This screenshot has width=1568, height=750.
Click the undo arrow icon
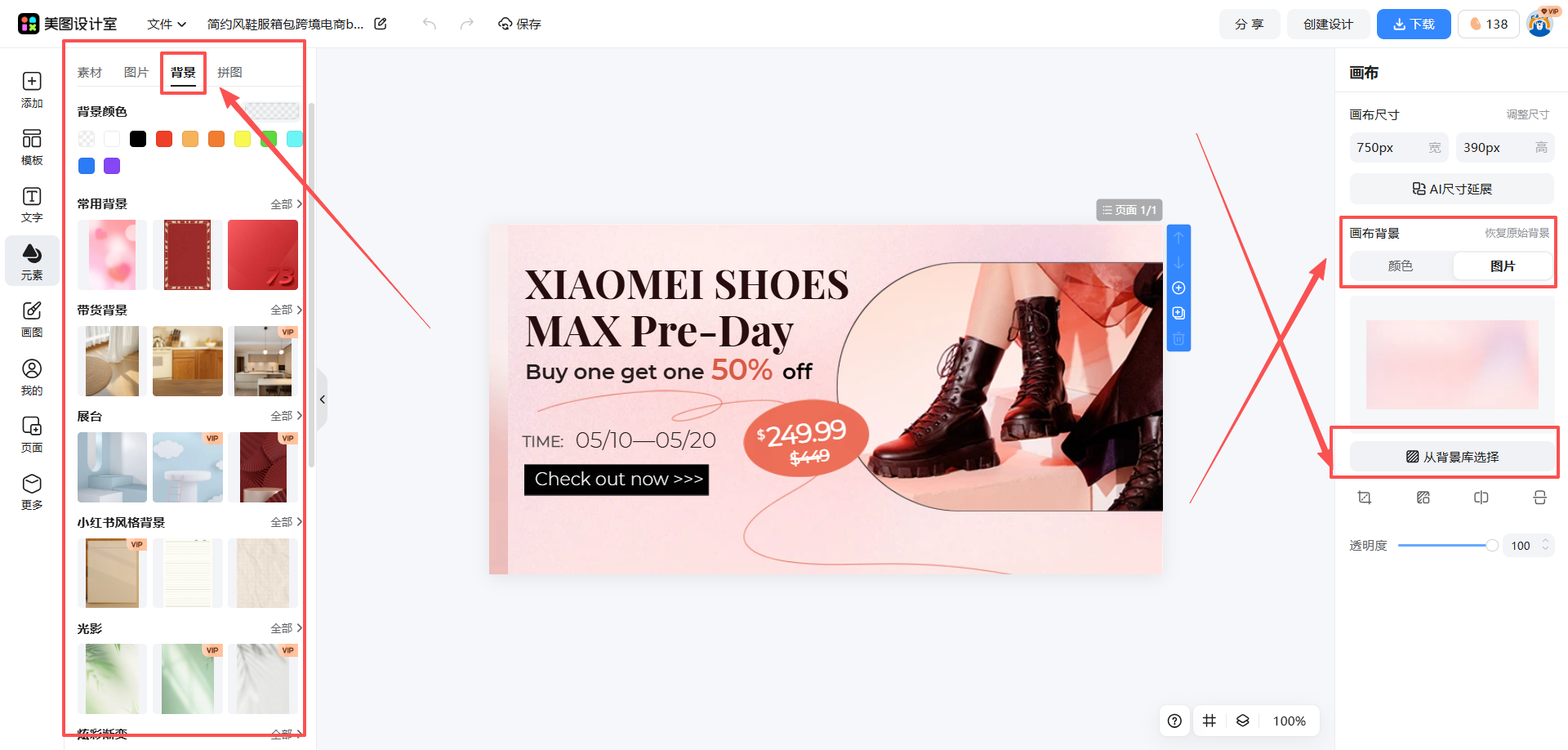[x=430, y=24]
